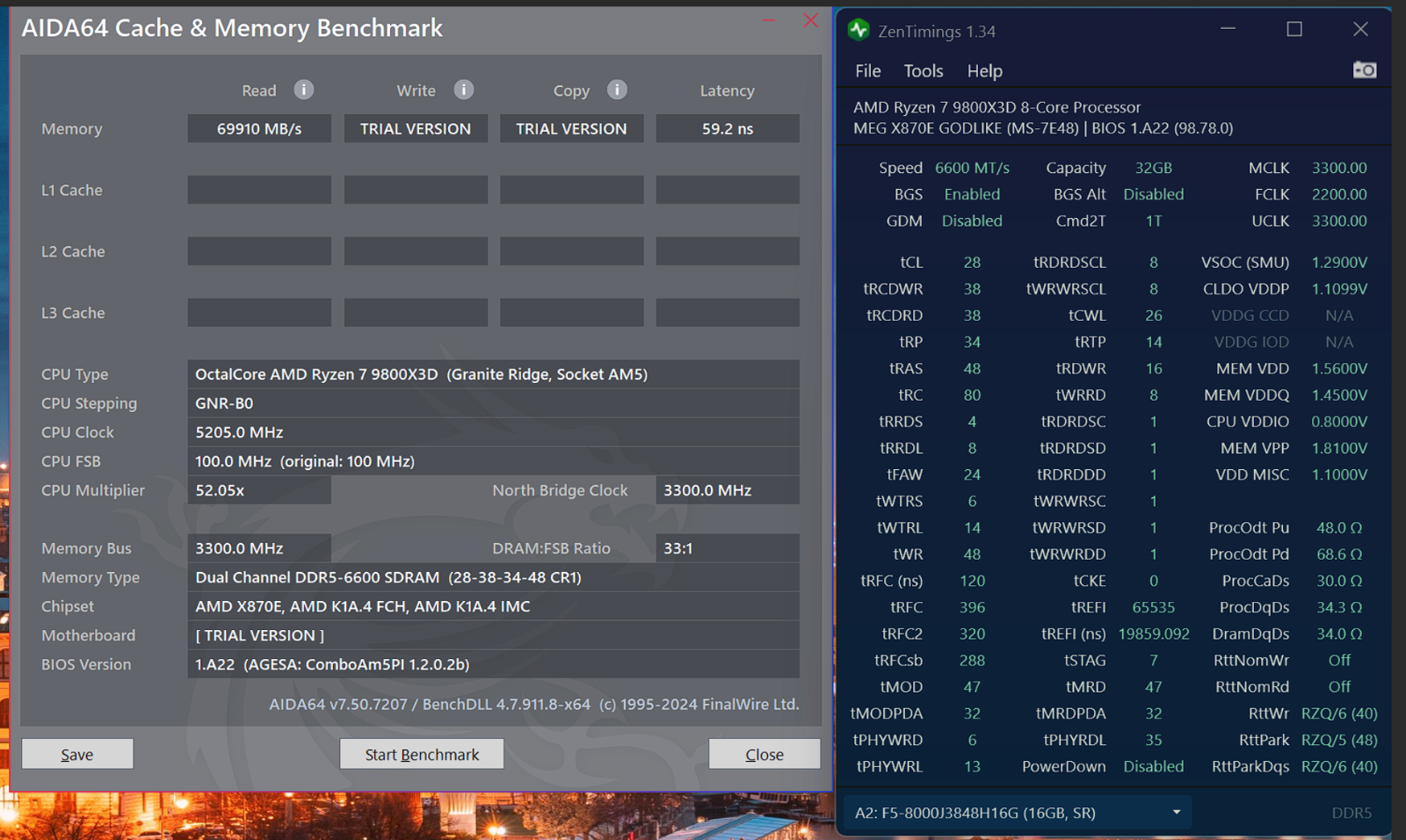Click the Memory Read value 69910 MB/s
The width and height of the screenshot is (1406, 840).
(x=259, y=128)
